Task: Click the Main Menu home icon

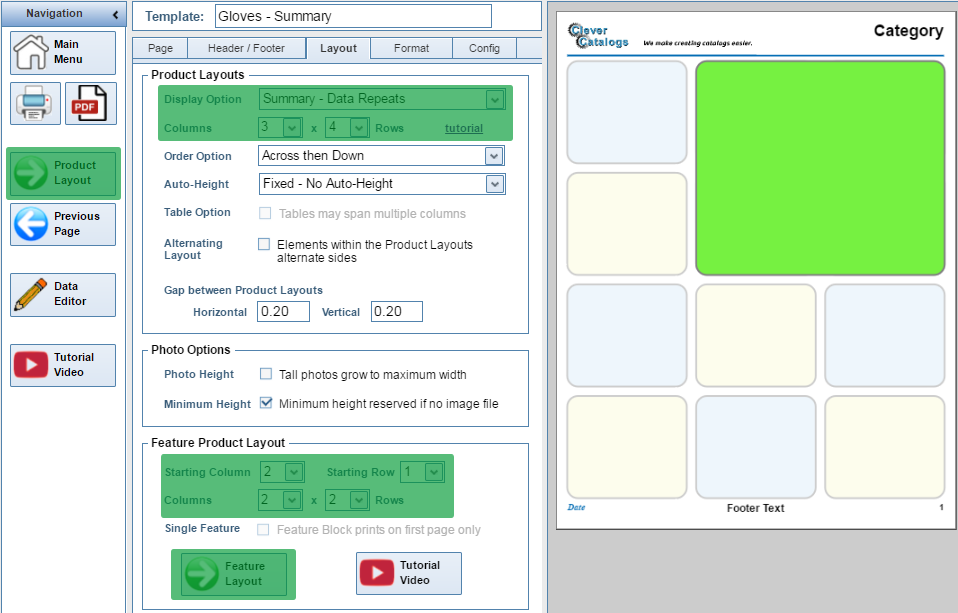Action: tap(31, 52)
